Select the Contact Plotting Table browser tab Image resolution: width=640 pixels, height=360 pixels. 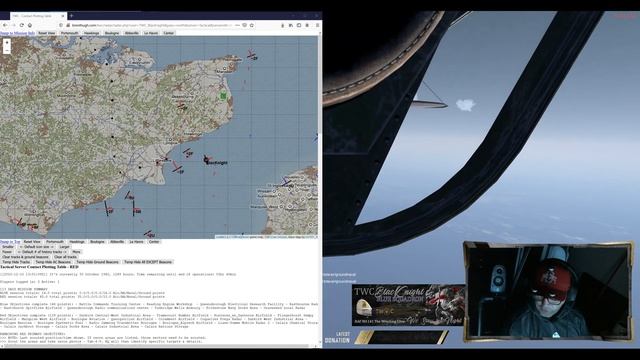tap(38, 16)
